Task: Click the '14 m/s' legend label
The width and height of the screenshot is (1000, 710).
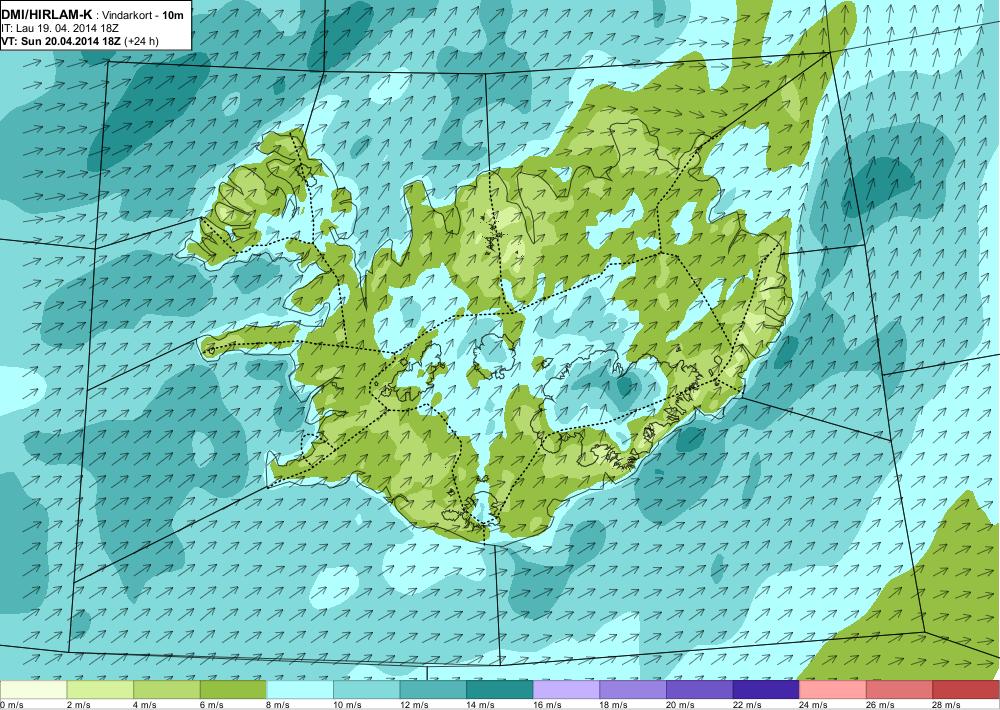Action: tap(482, 704)
